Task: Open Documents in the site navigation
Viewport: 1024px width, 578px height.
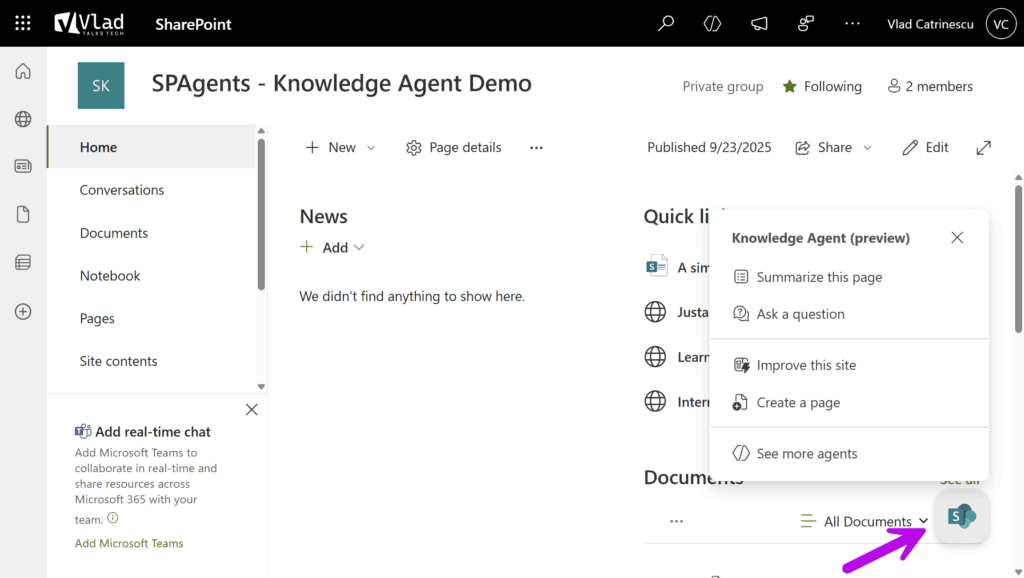Action: 114,233
